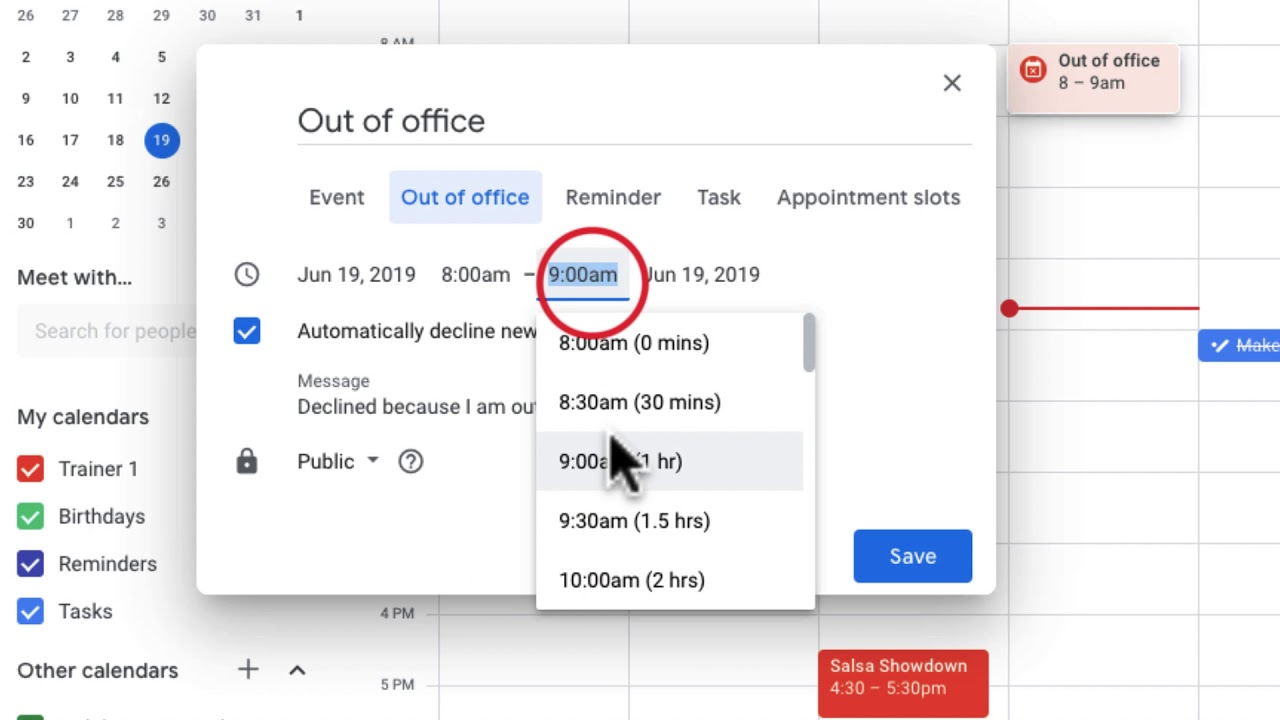Click the blue Save button
Viewport: 1280px width, 720px height.
pyautogui.click(x=912, y=556)
